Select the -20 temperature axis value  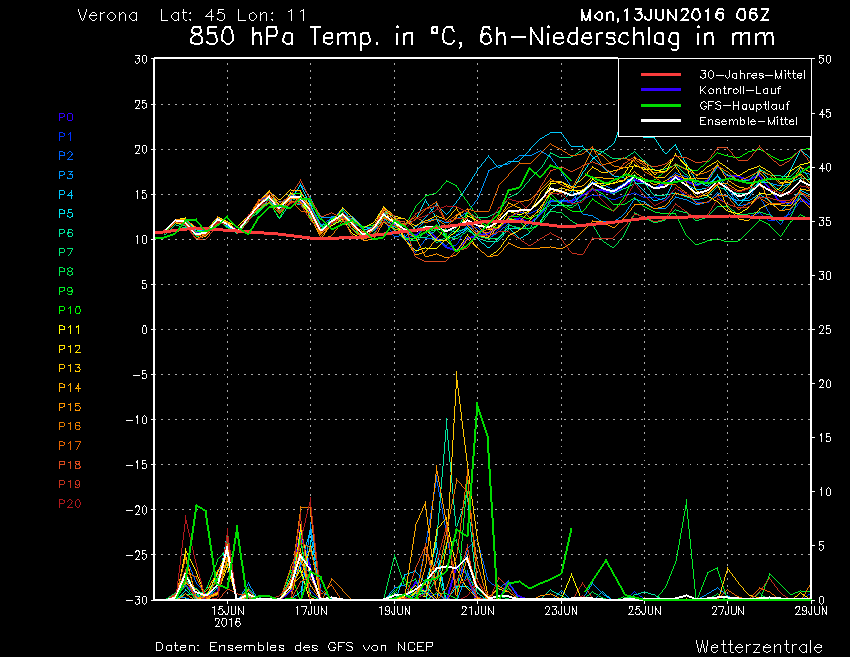[135, 510]
